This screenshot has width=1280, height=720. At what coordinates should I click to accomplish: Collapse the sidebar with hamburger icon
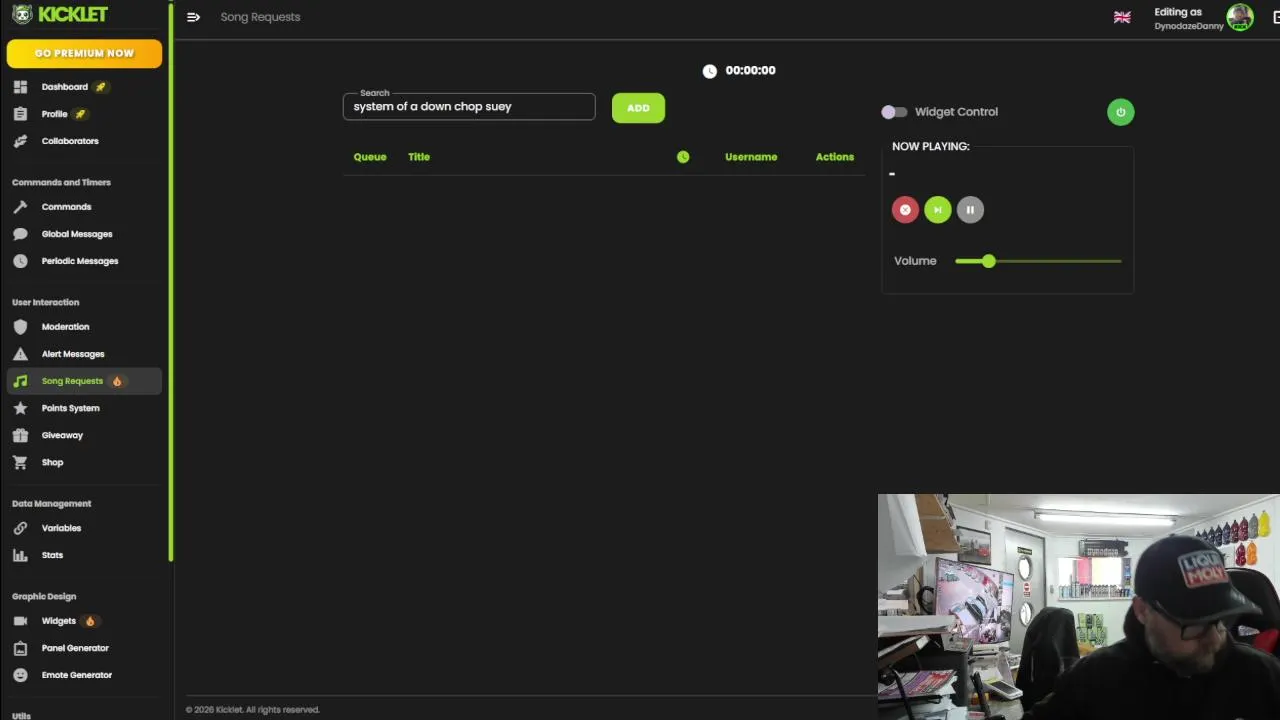tap(193, 17)
